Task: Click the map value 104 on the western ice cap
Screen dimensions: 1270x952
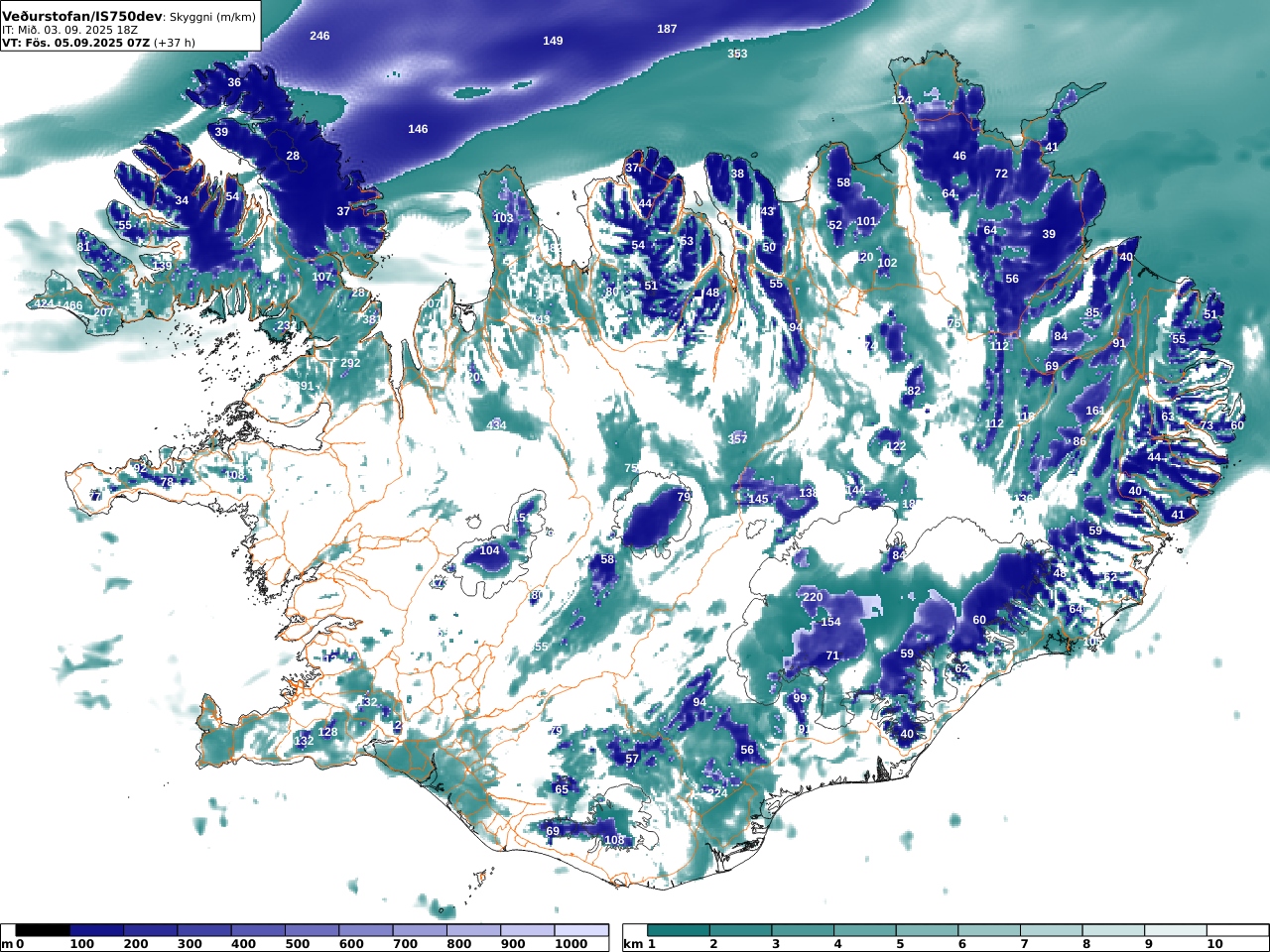Action: [x=489, y=550]
